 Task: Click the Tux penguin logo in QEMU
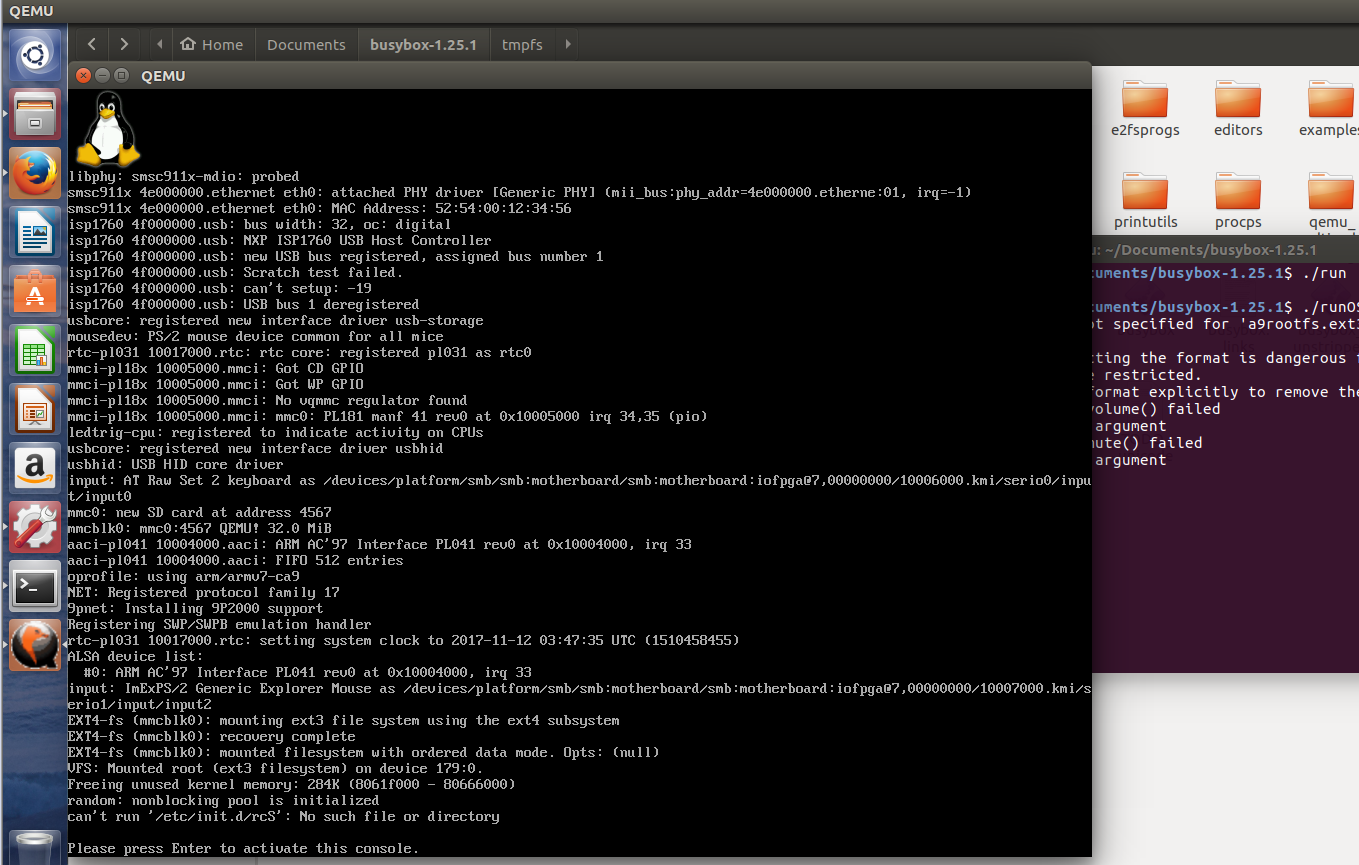point(108,129)
